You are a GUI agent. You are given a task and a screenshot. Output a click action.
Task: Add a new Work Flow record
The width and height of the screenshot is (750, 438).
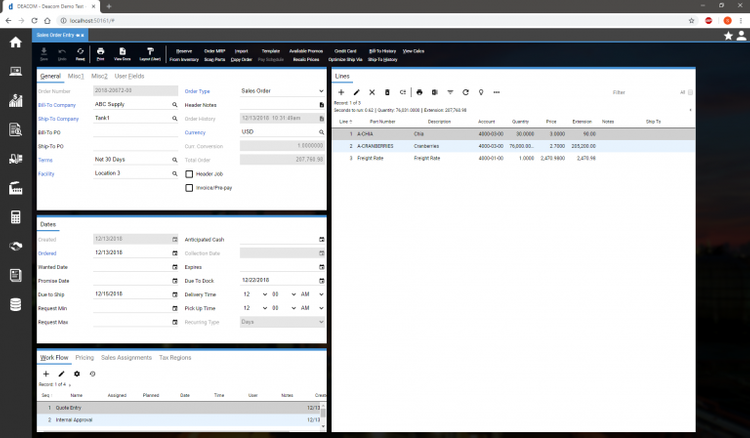click(x=46, y=374)
